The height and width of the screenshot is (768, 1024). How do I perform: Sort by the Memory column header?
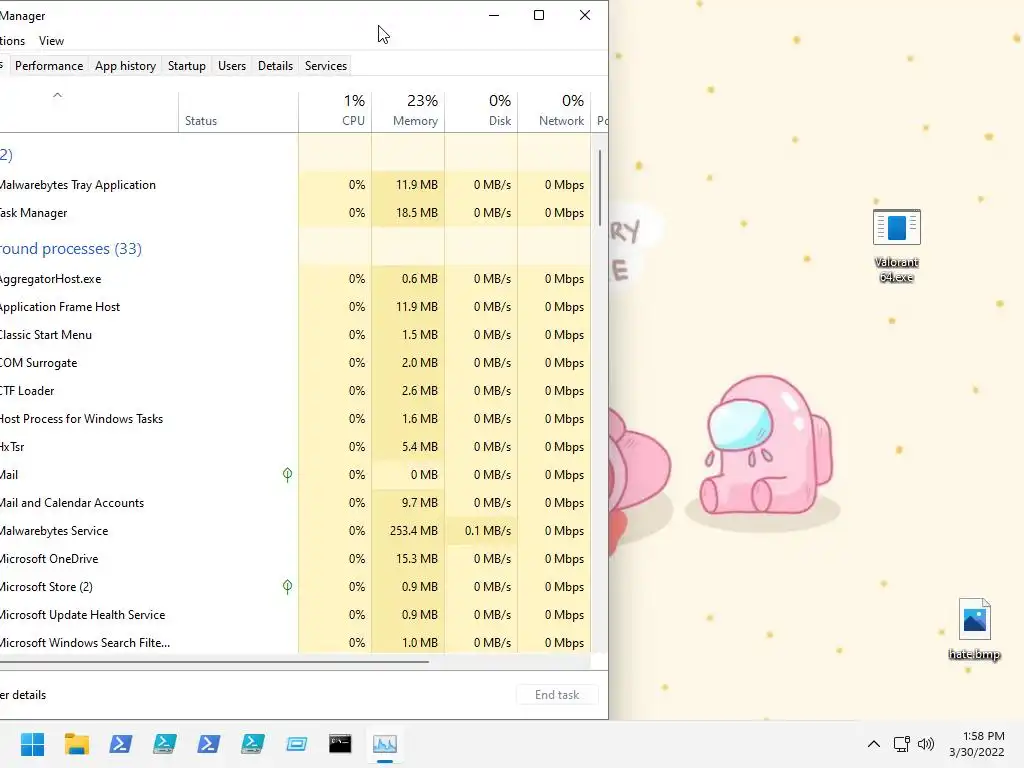[408, 112]
